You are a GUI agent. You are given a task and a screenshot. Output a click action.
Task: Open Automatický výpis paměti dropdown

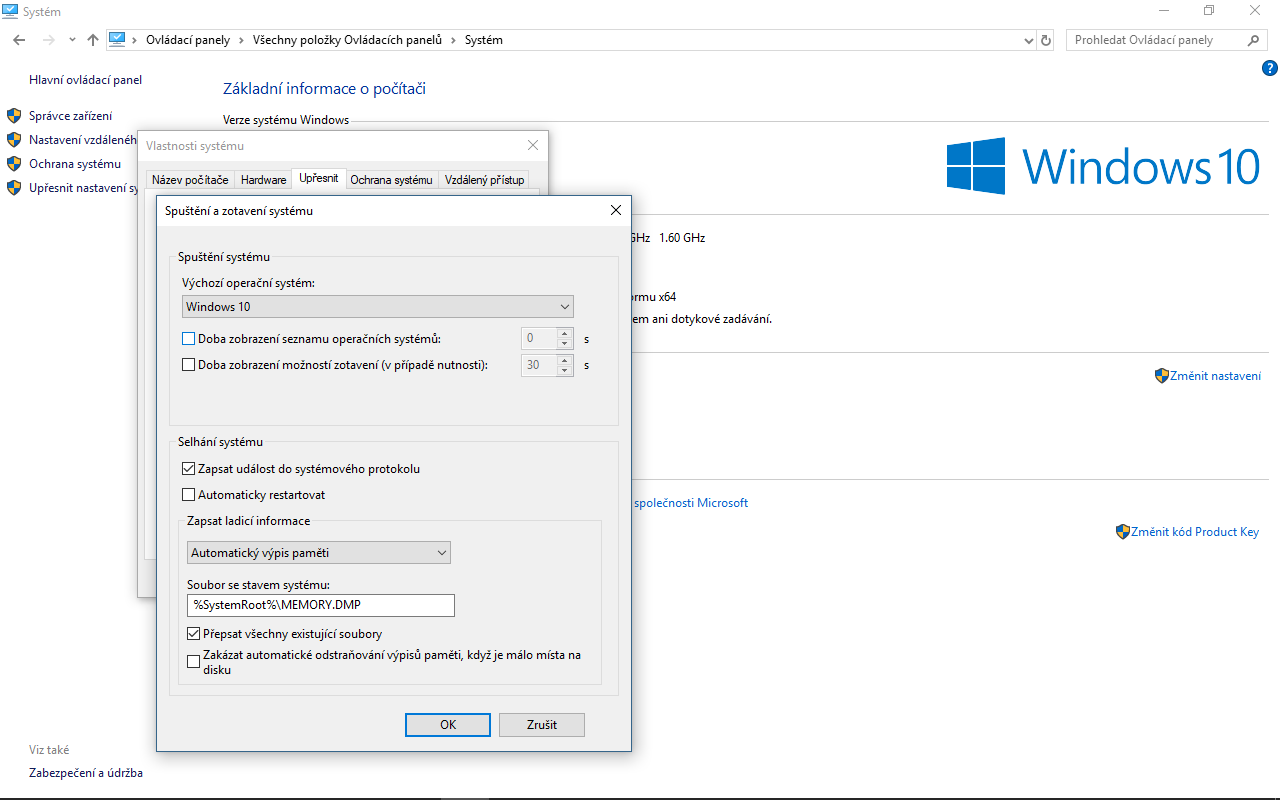[x=319, y=552]
